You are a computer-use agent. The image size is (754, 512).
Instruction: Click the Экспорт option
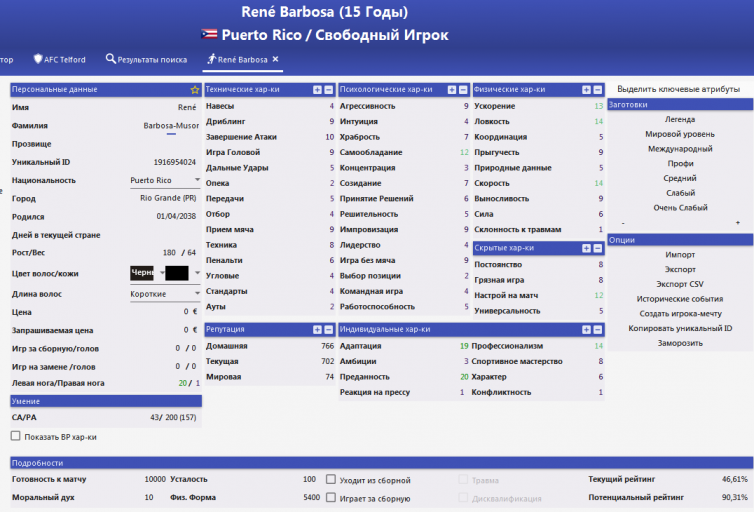[x=680, y=269]
